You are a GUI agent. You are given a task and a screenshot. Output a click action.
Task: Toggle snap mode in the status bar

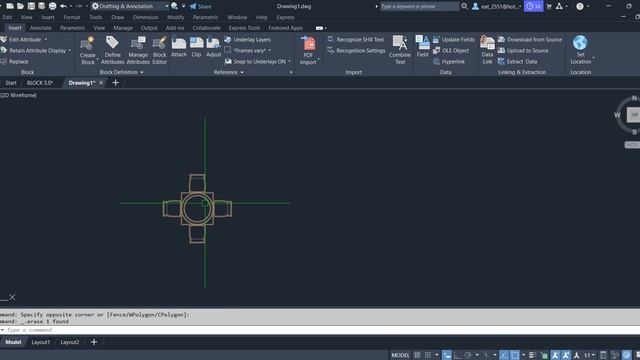tap(428, 355)
